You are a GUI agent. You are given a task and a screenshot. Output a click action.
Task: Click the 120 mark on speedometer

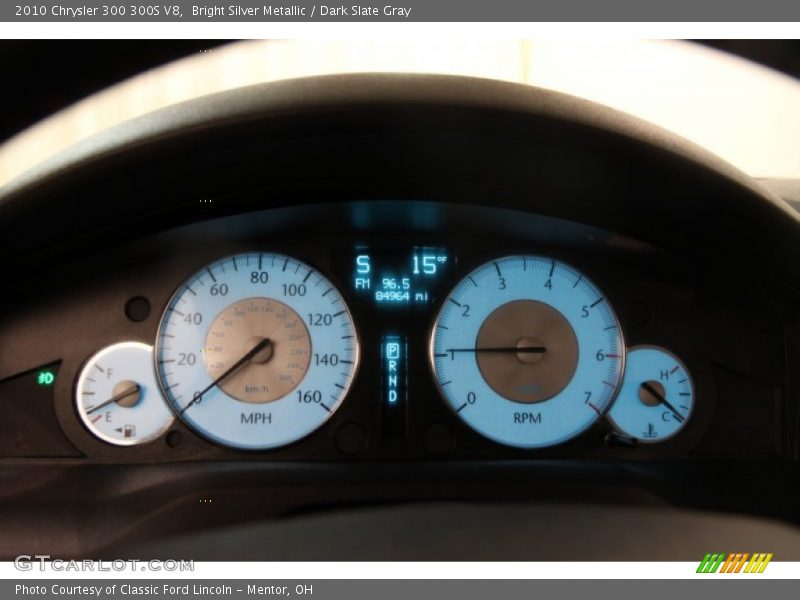pyautogui.click(x=319, y=320)
